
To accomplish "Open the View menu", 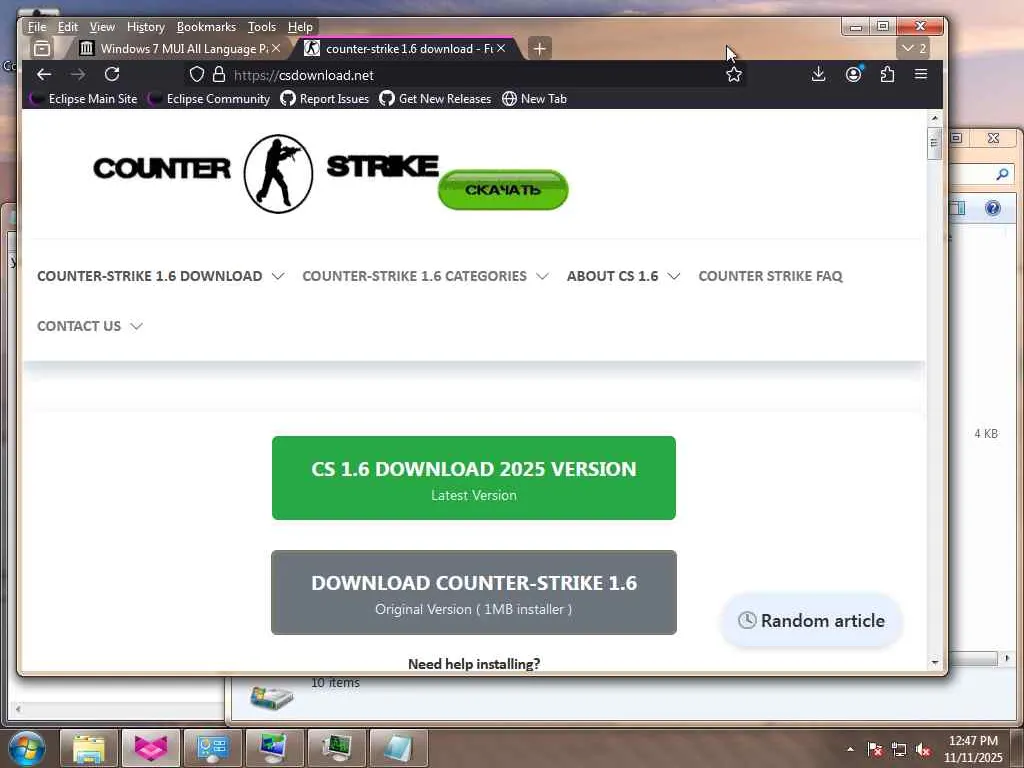I will click(102, 27).
